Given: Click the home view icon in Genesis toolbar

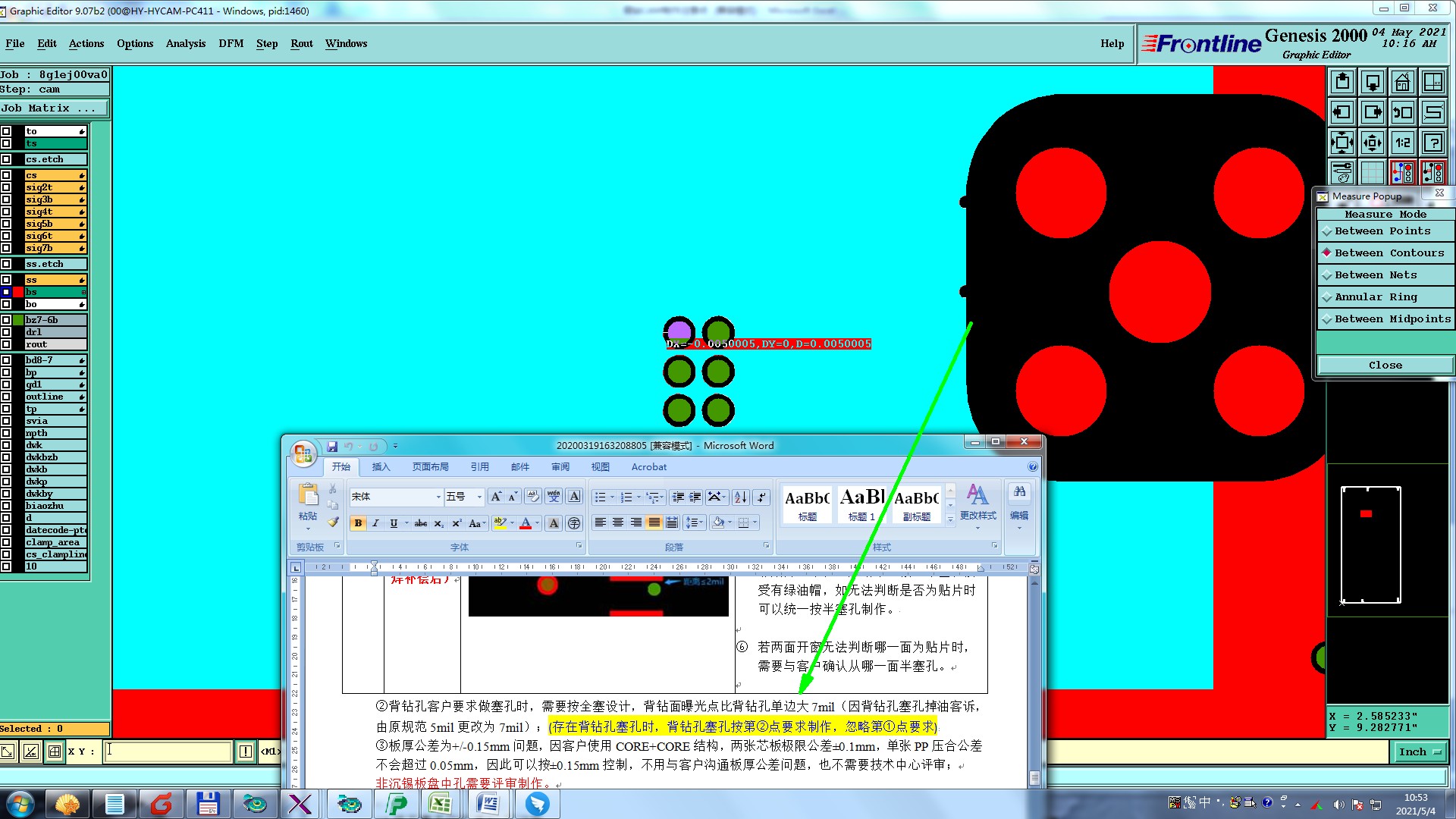Looking at the screenshot, I should coord(1402,82).
